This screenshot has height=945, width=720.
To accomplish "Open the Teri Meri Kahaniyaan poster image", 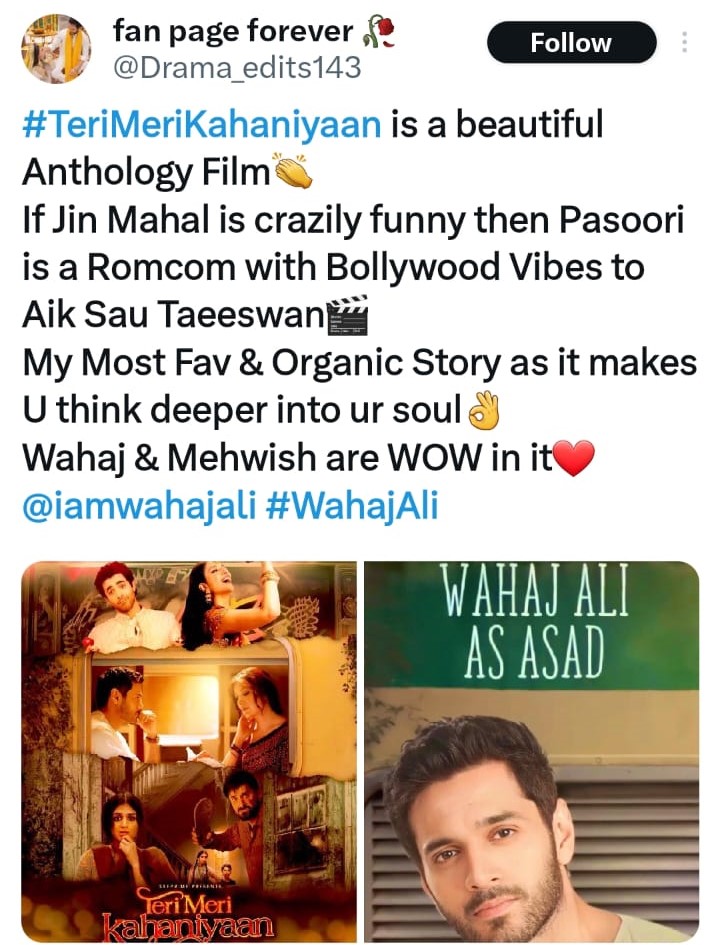I will pyautogui.click(x=189, y=751).
